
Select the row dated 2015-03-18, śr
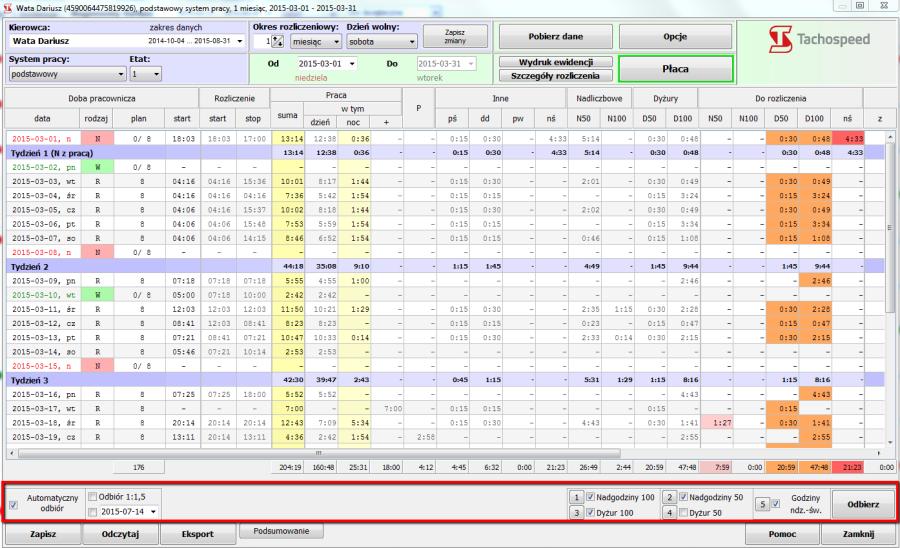pyautogui.click(x=445, y=423)
